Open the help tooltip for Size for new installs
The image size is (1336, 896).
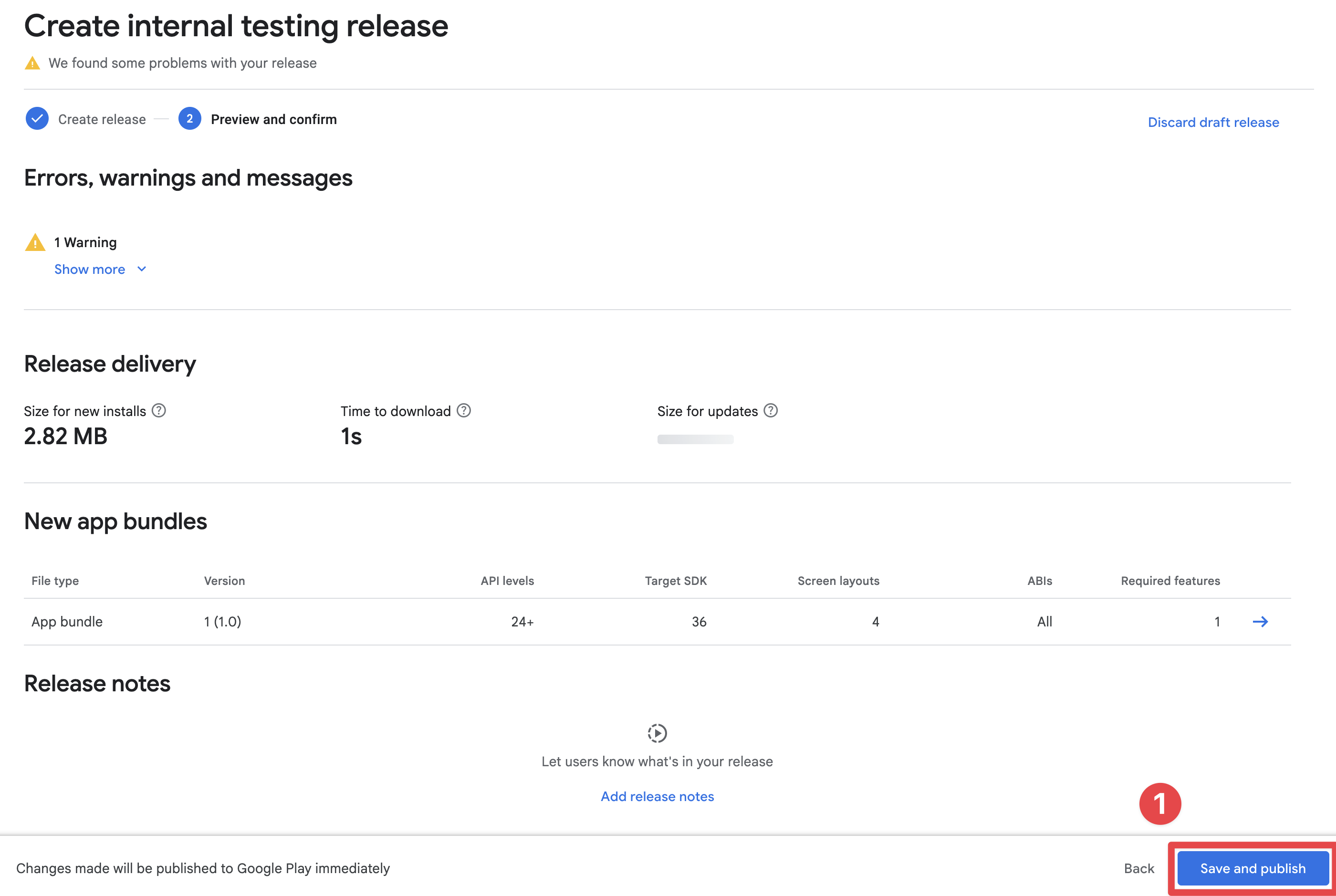(x=159, y=410)
